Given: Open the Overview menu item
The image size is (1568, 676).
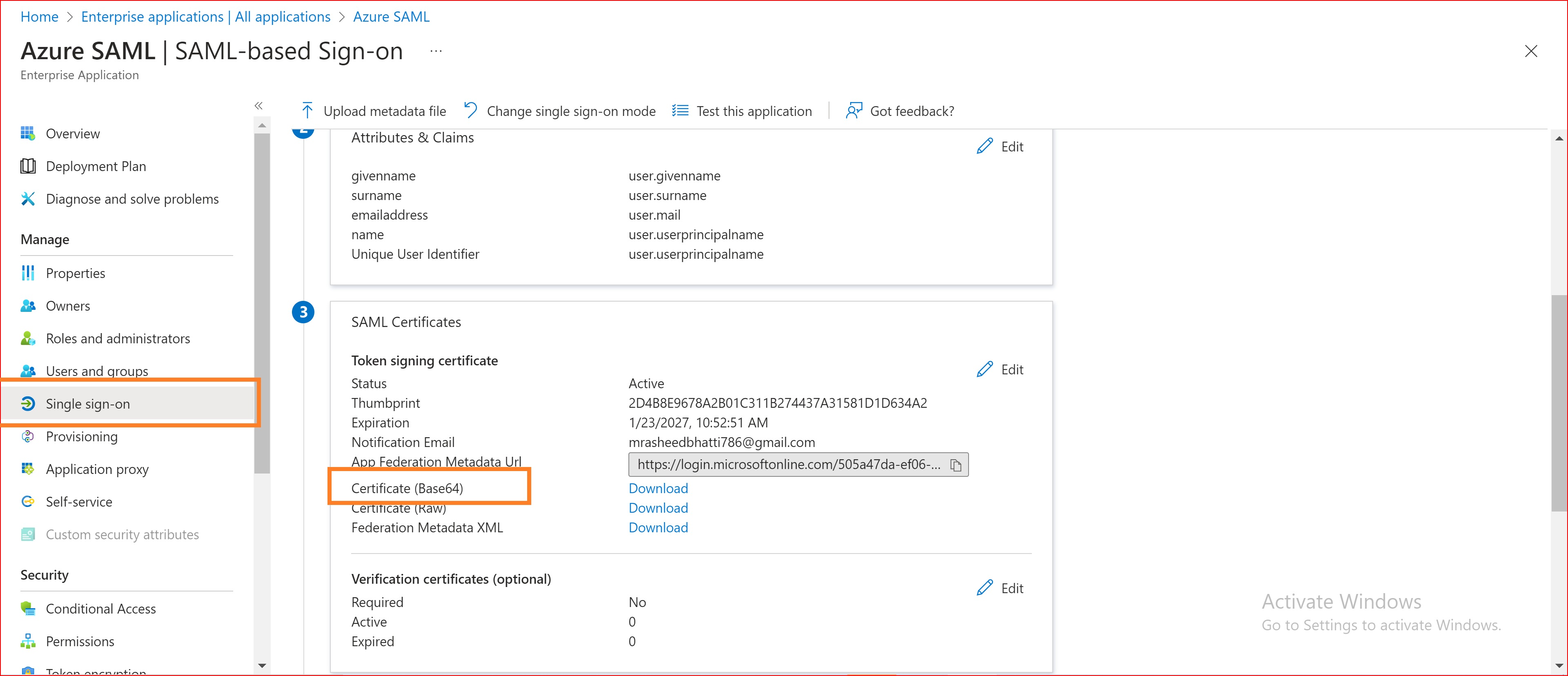Looking at the screenshot, I should (x=73, y=134).
